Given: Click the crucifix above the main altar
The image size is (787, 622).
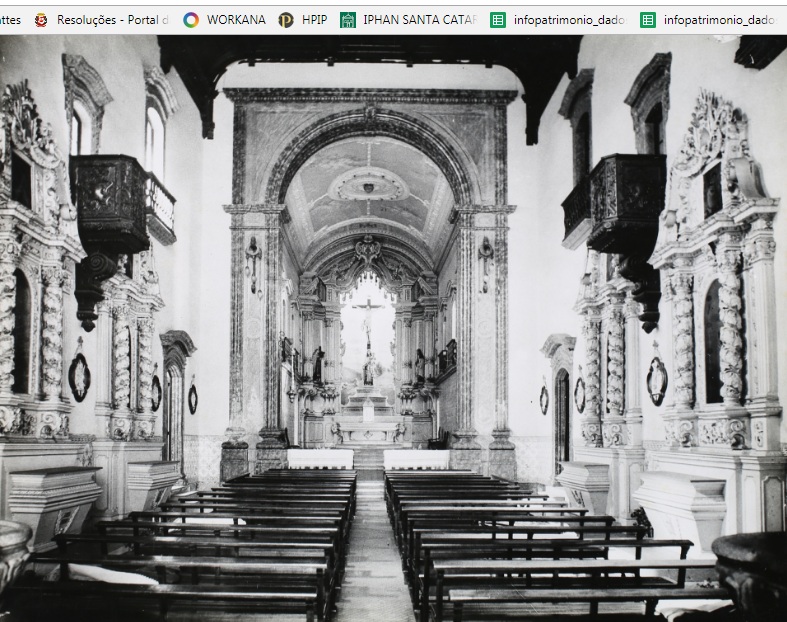Looking at the screenshot, I should (x=368, y=318).
